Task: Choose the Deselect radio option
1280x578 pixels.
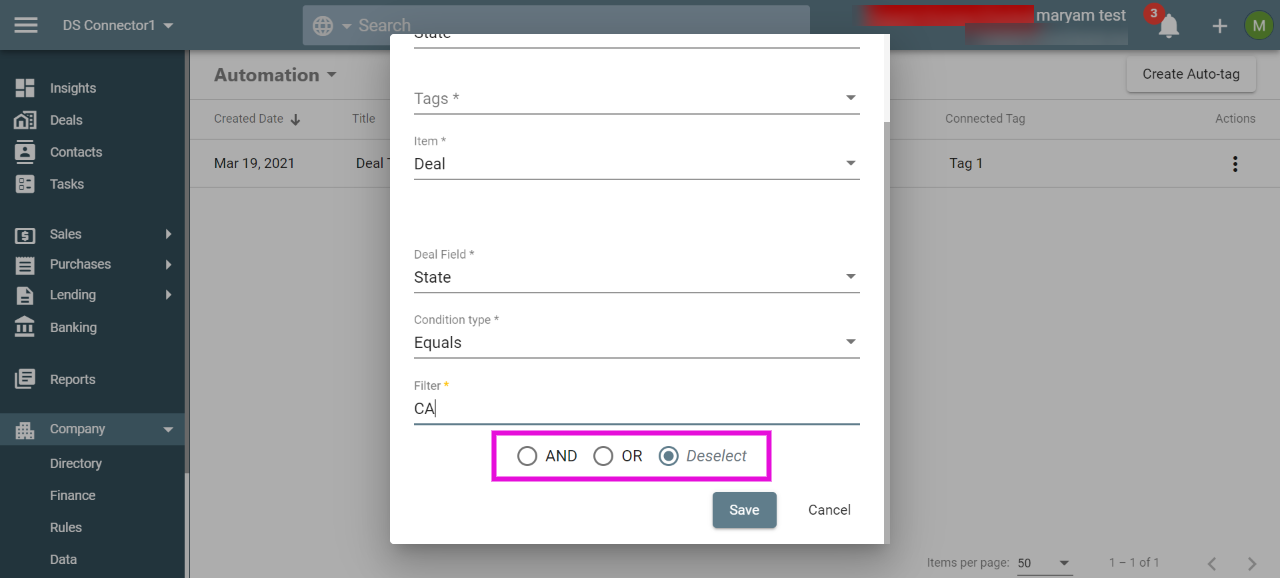Action: [669, 456]
